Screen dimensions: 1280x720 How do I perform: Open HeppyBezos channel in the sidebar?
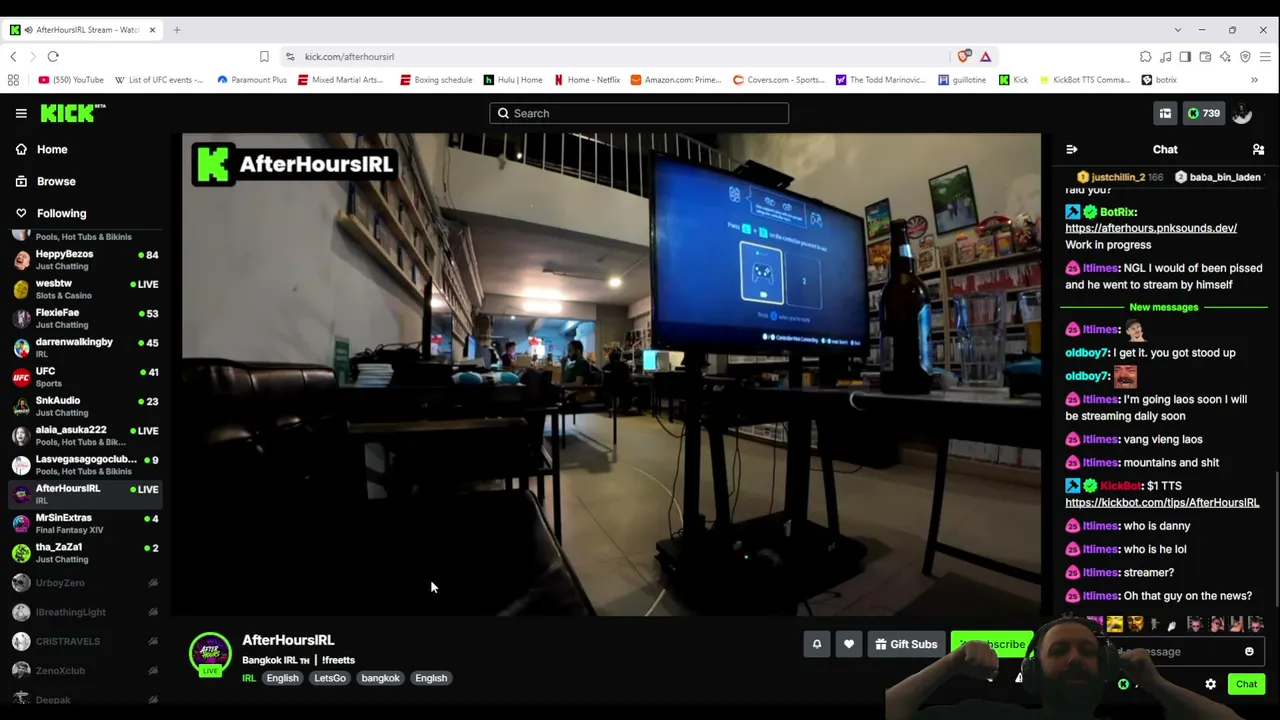tap(85, 260)
